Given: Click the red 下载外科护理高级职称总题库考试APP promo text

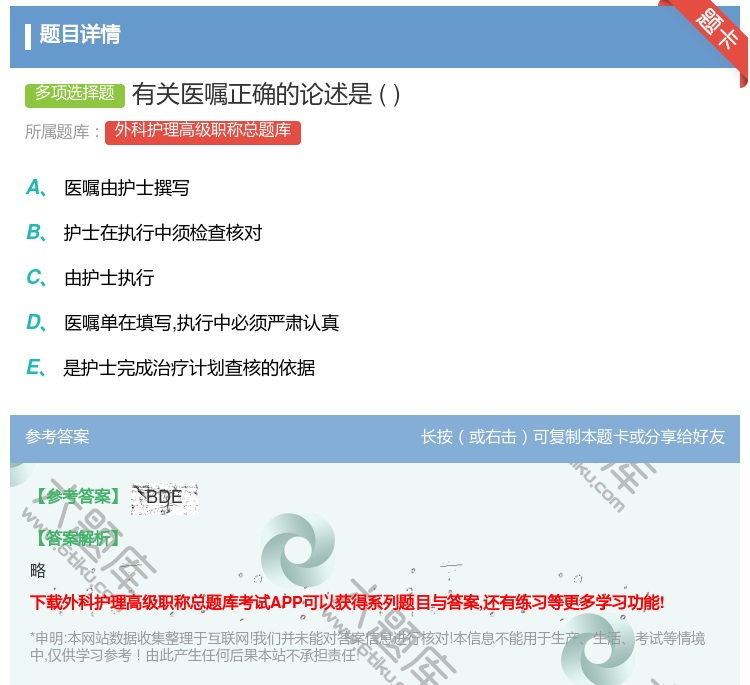Looking at the screenshot, I should pyautogui.click(x=347, y=602).
